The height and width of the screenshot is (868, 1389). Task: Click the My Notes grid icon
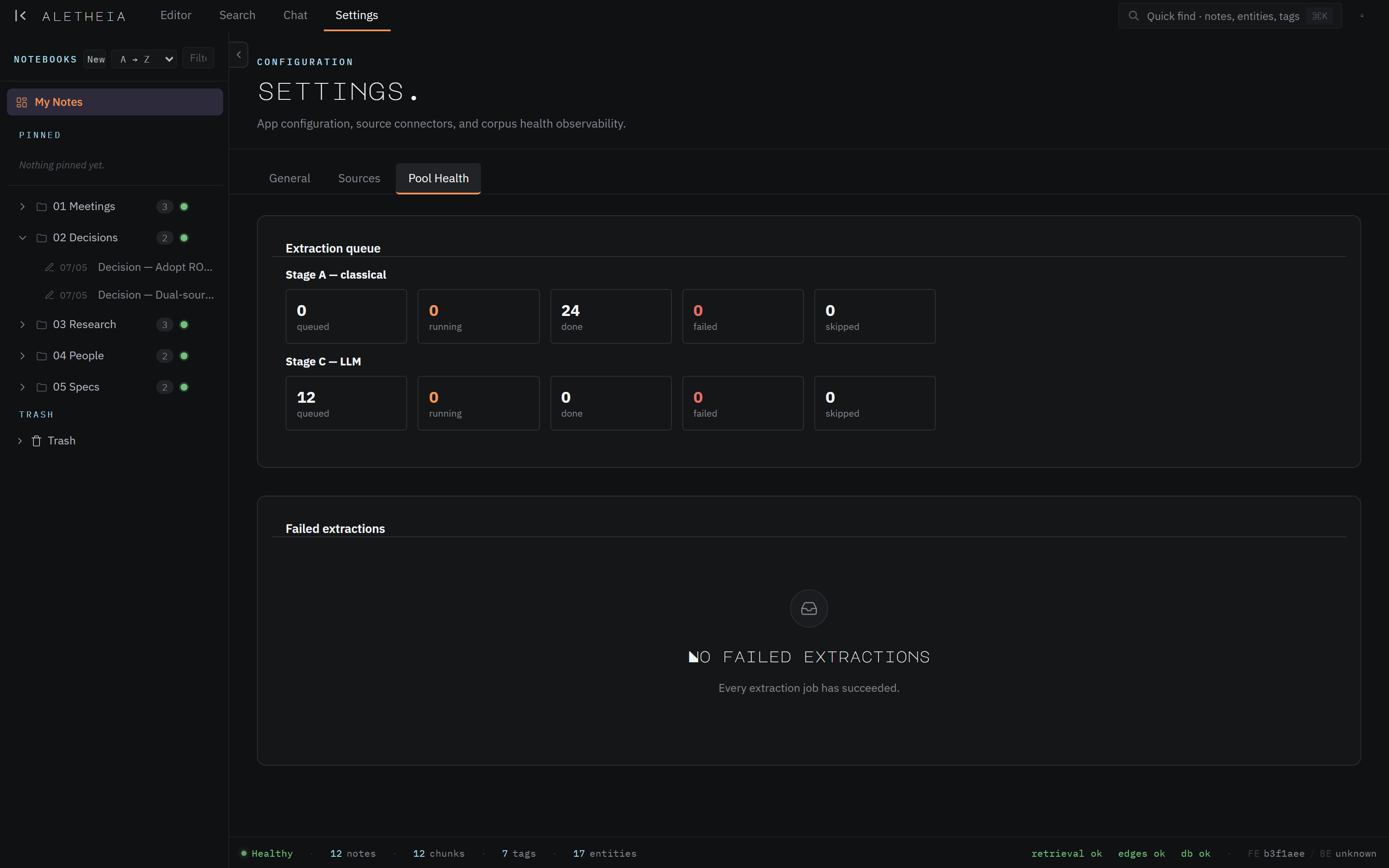22,102
